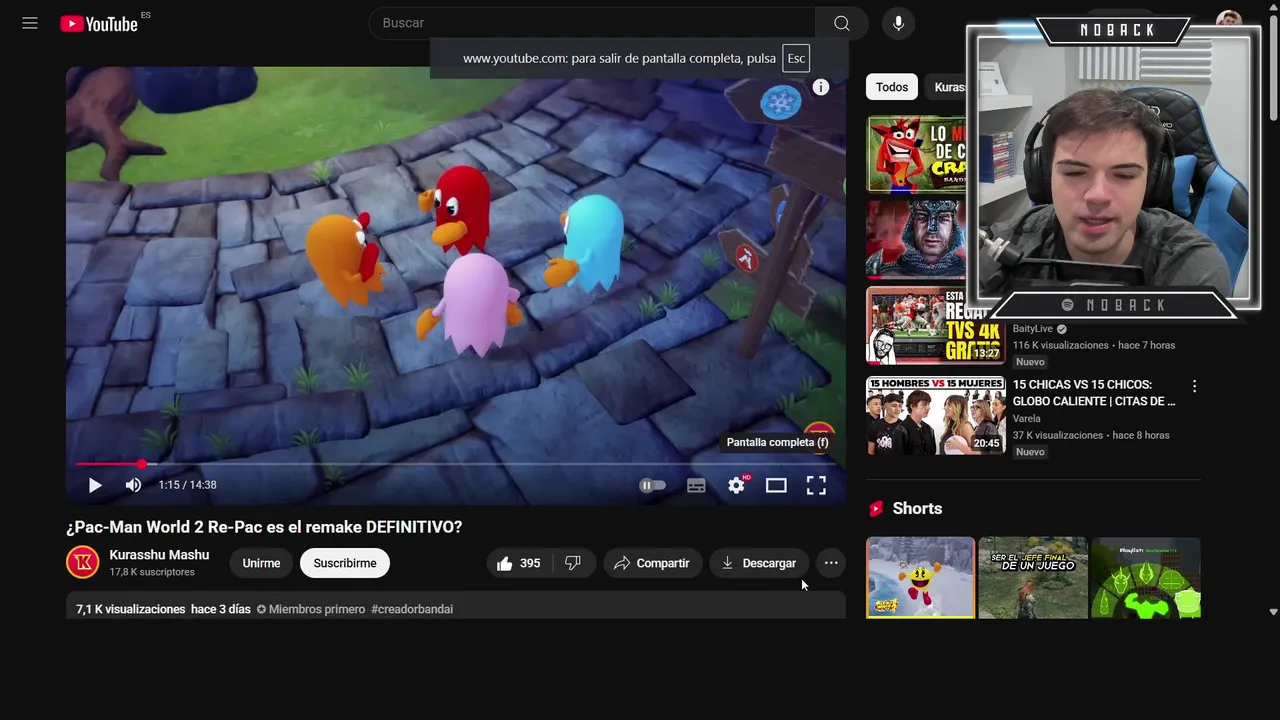Click the Varela channel name
Image resolution: width=1280 pixels, height=720 pixels.
(1027, 419)
